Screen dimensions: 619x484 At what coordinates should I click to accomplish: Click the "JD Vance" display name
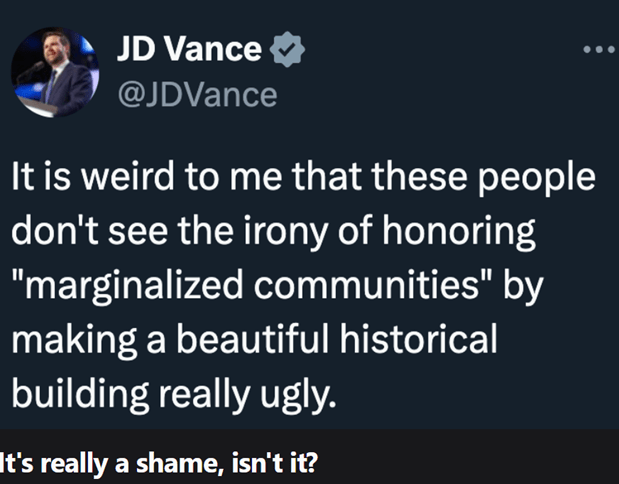pyautogui.click(x=189, y=49)
